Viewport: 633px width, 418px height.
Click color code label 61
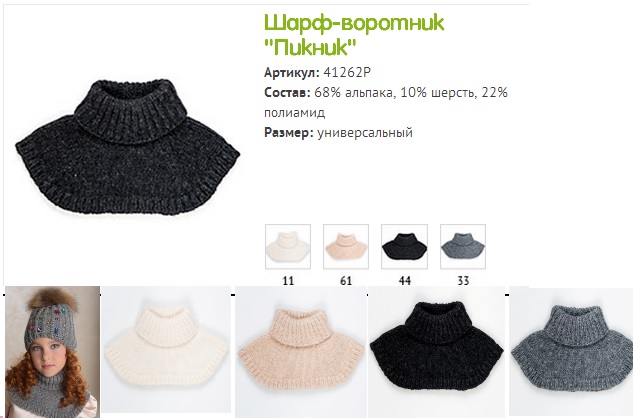(346, 281)
